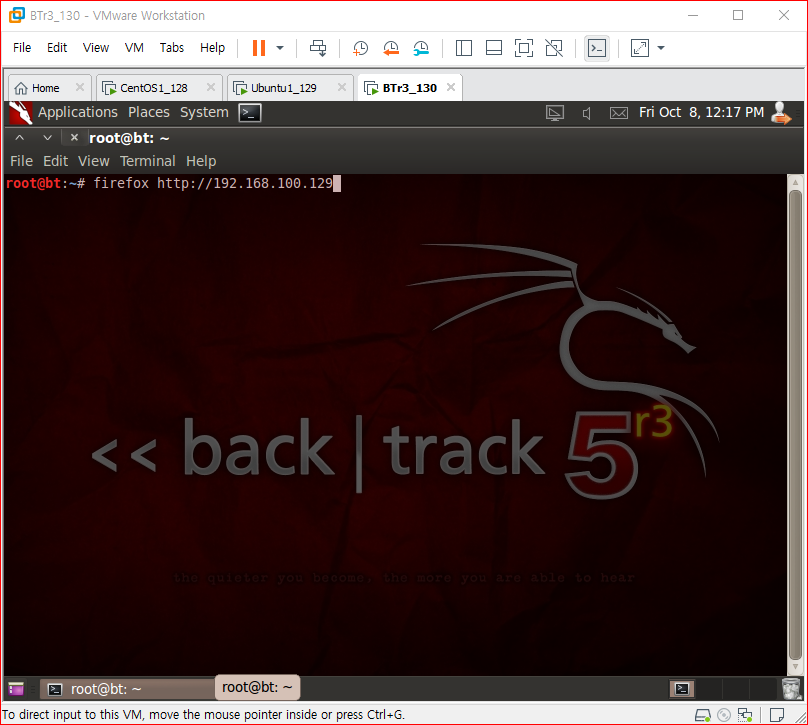808x725 pixels.
Task: Click the network display icon in panel
Action: [555, 113]
